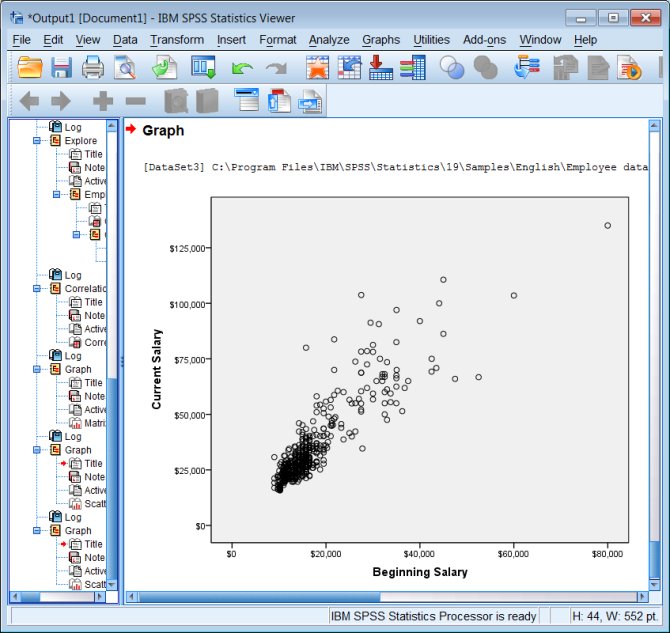670x633 pixels.
Task: Open the Transform menu
Action: 177,40
